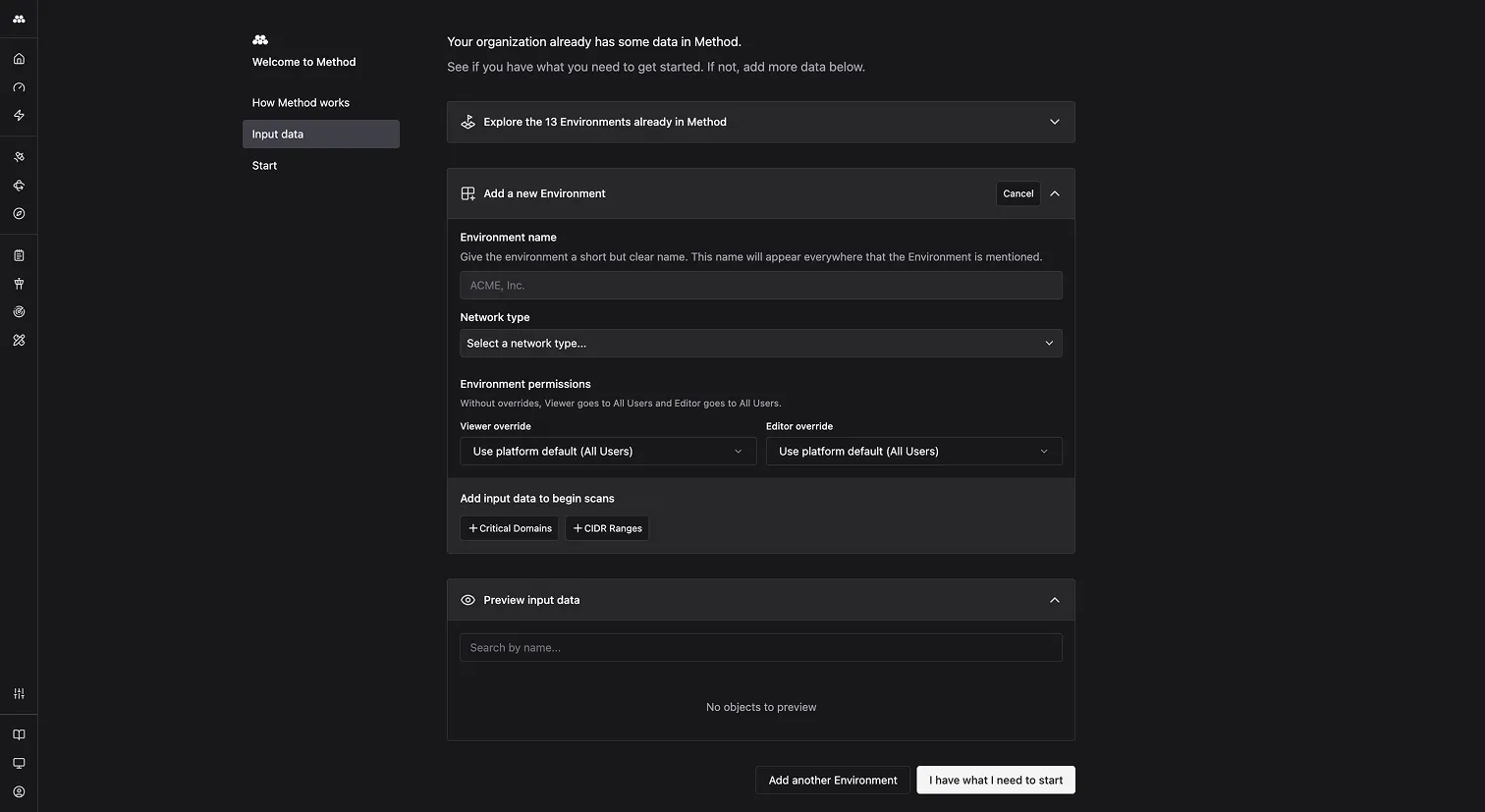
Task: Click the Welcome to Method heading
Action: coord(304,62)
